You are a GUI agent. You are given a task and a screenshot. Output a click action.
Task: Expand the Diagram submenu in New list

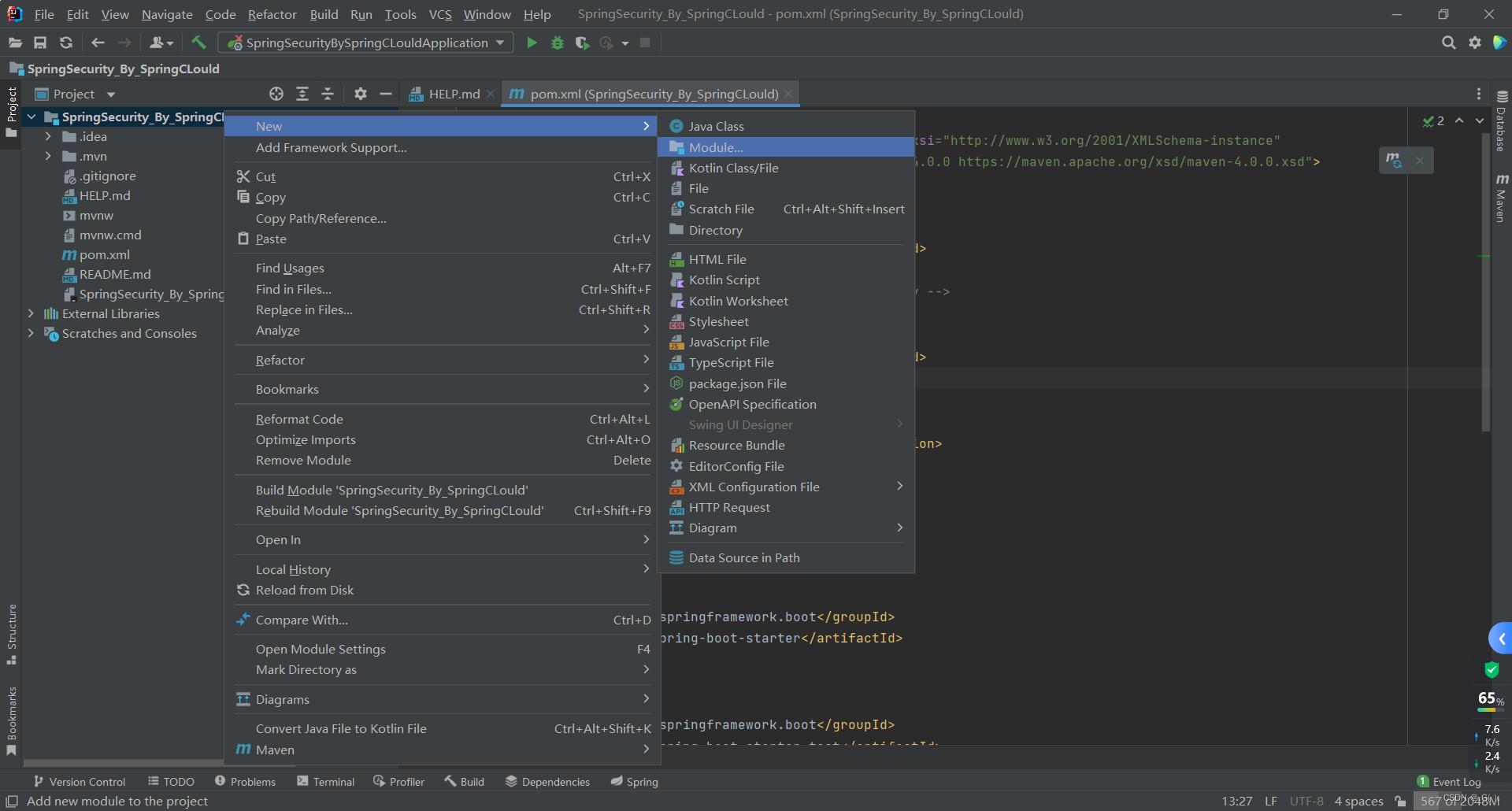pyautogui.click(x=786, y=528)
